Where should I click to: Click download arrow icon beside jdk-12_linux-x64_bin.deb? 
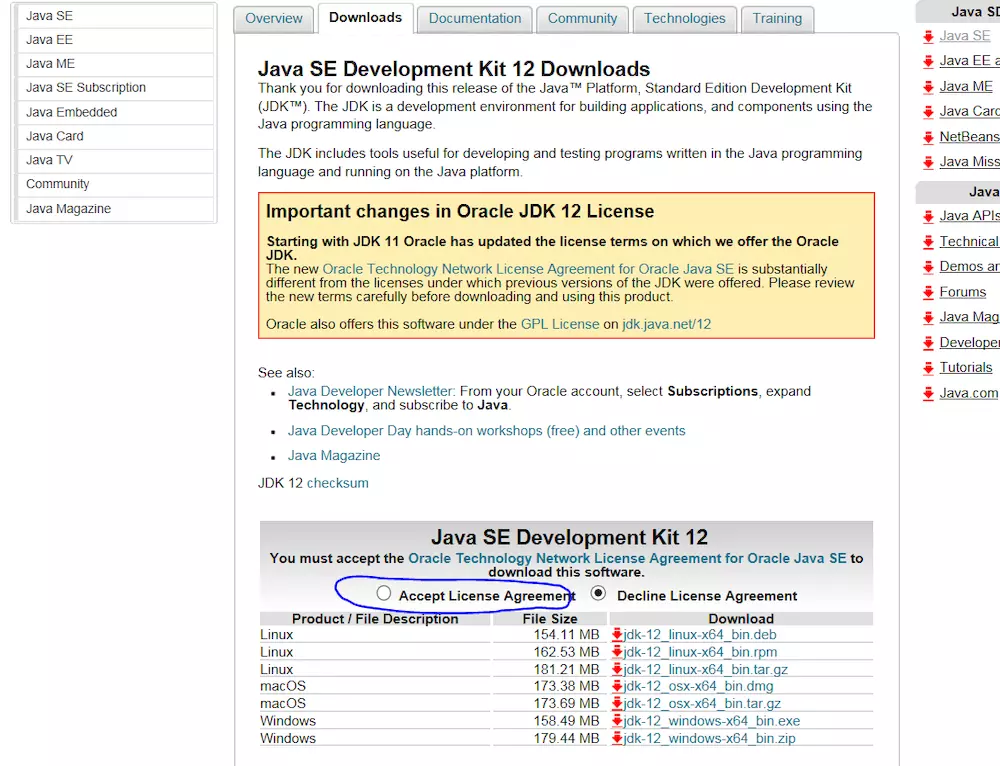point(617,634)
